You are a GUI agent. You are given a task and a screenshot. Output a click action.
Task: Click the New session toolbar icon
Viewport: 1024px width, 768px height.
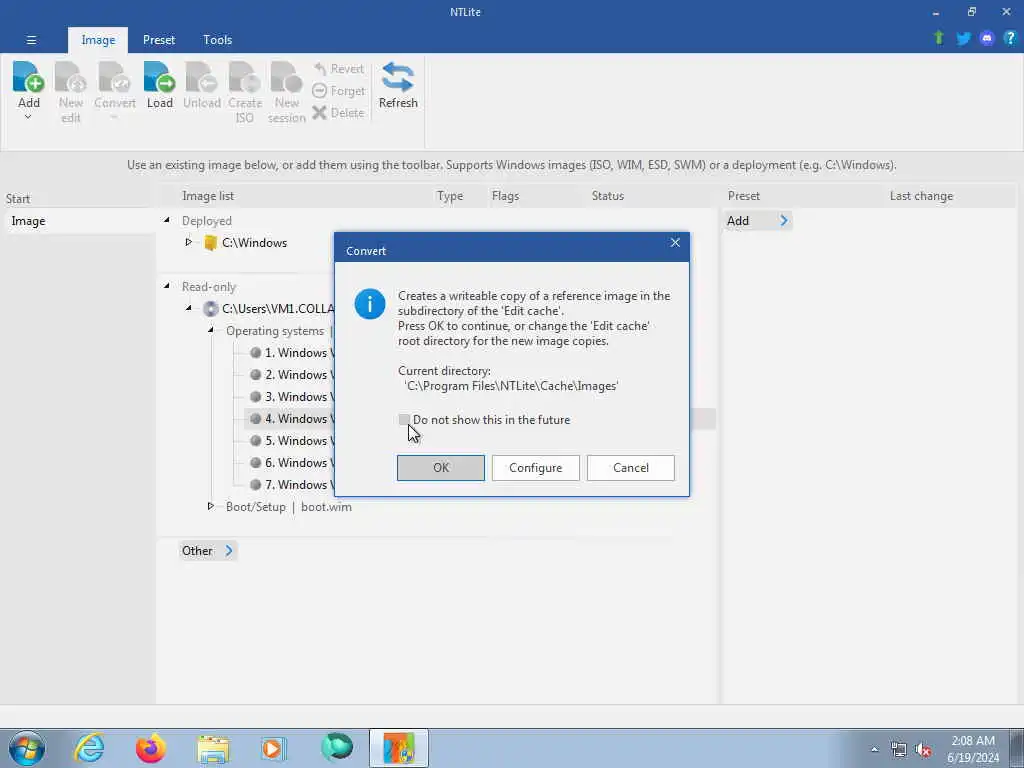point(286,77)
